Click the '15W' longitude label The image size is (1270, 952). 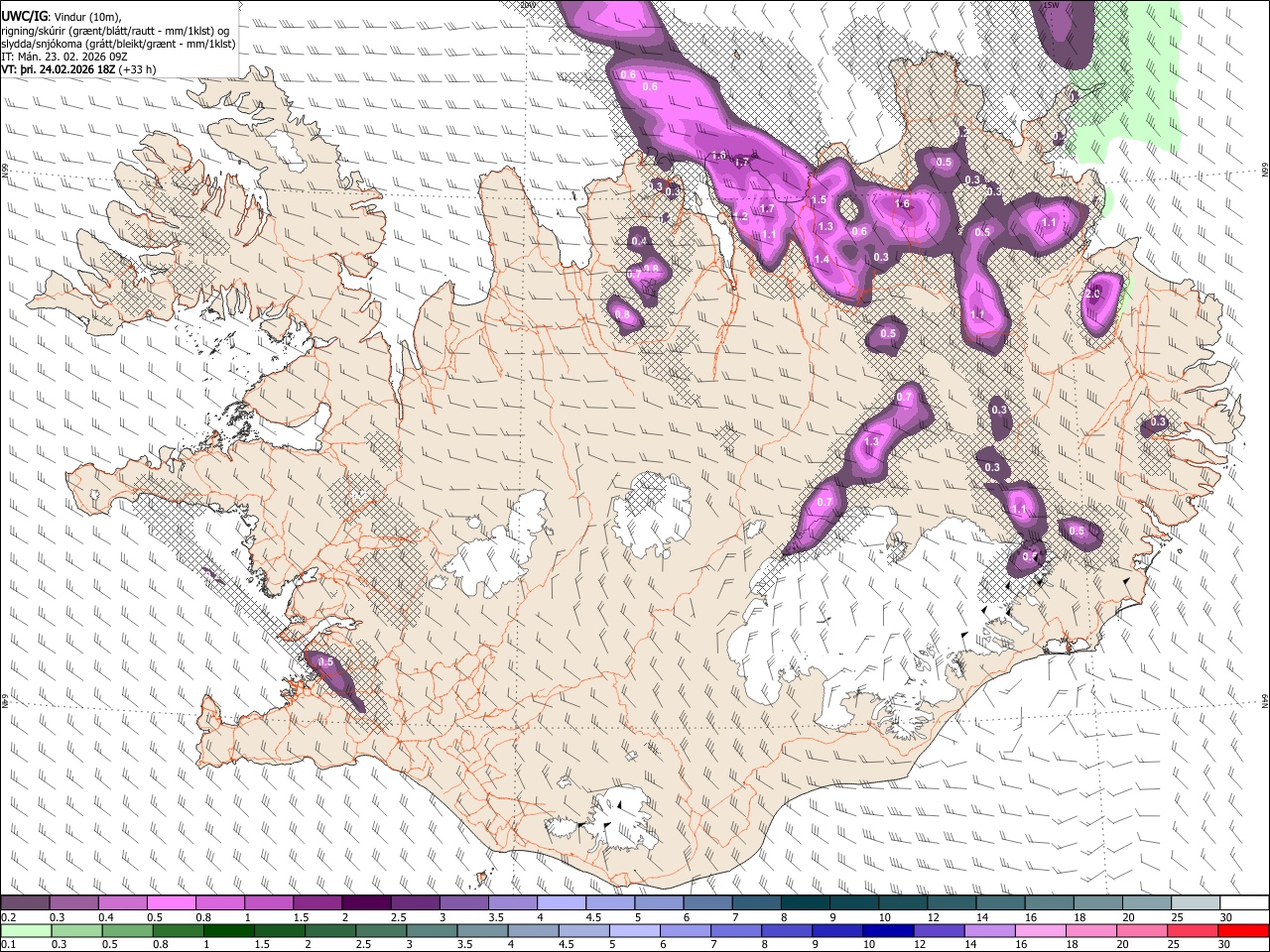pyautogui.click(x=1052, y=5)
